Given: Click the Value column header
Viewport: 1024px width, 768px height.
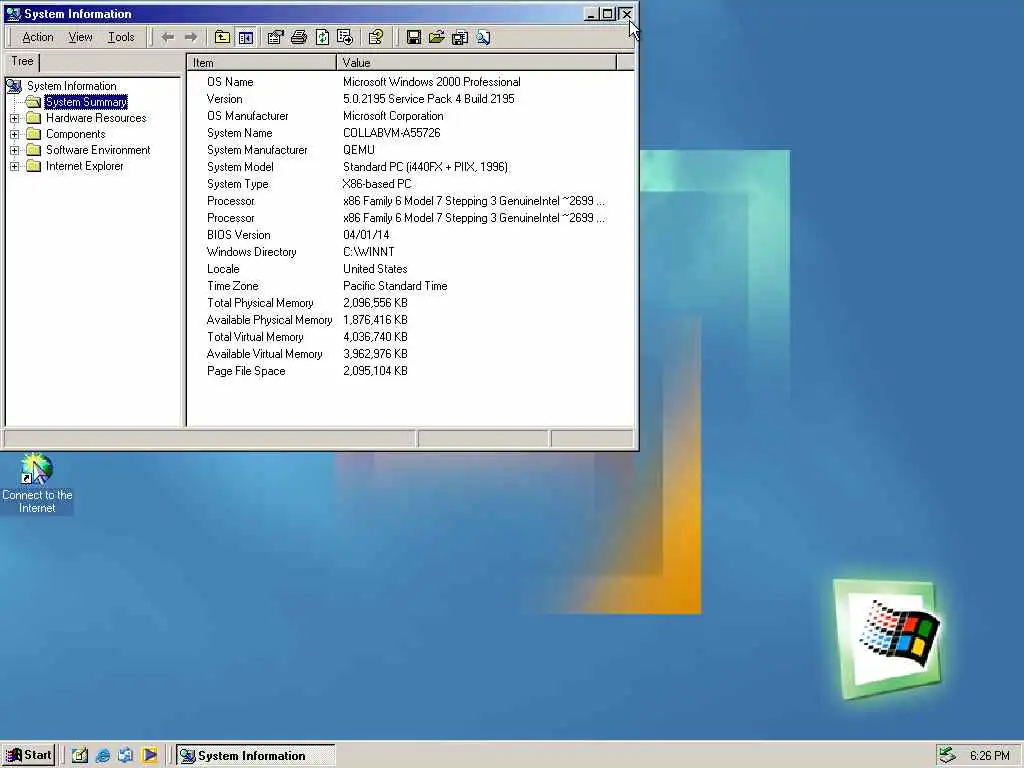Looking at the screenshot, I should coord(476,63).
